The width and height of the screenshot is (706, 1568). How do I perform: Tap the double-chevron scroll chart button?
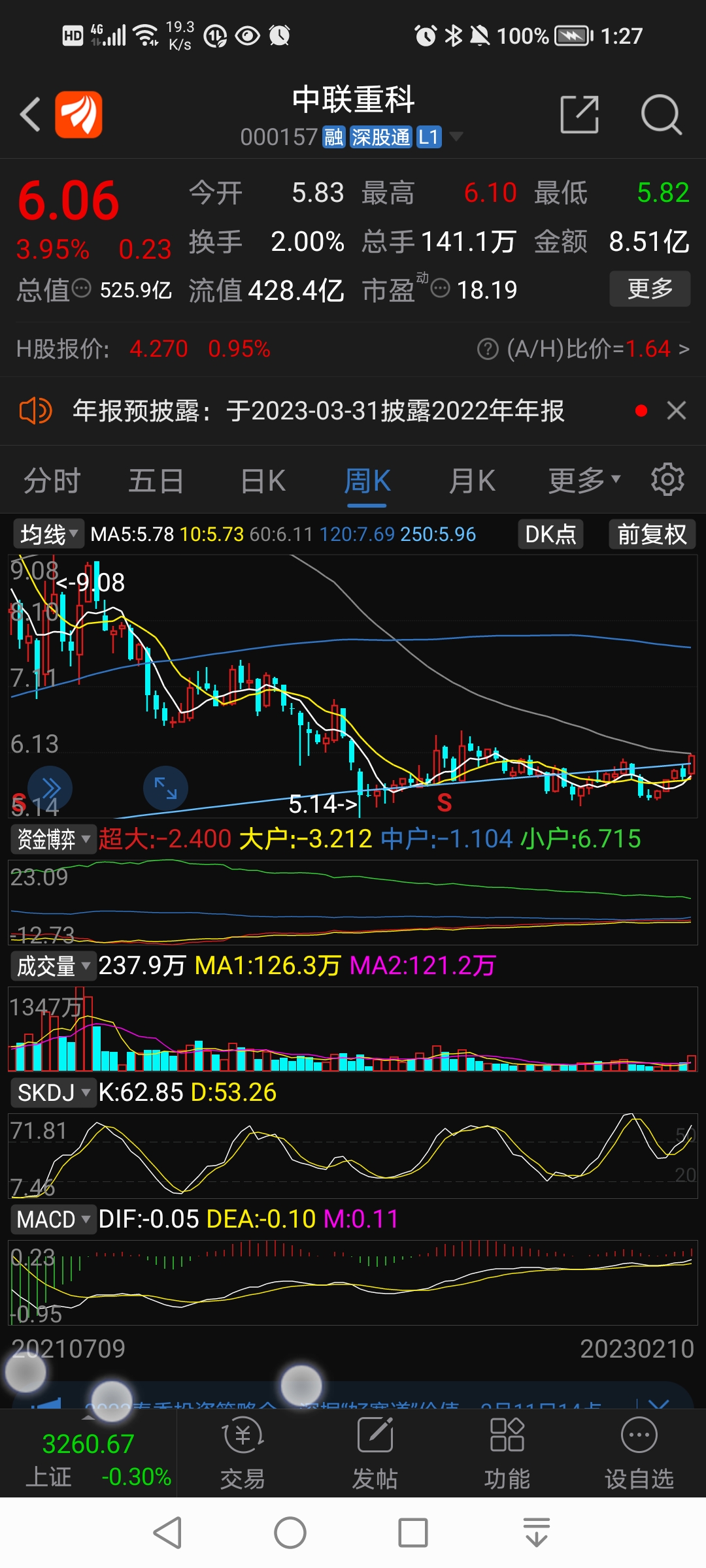coord(50,788)
